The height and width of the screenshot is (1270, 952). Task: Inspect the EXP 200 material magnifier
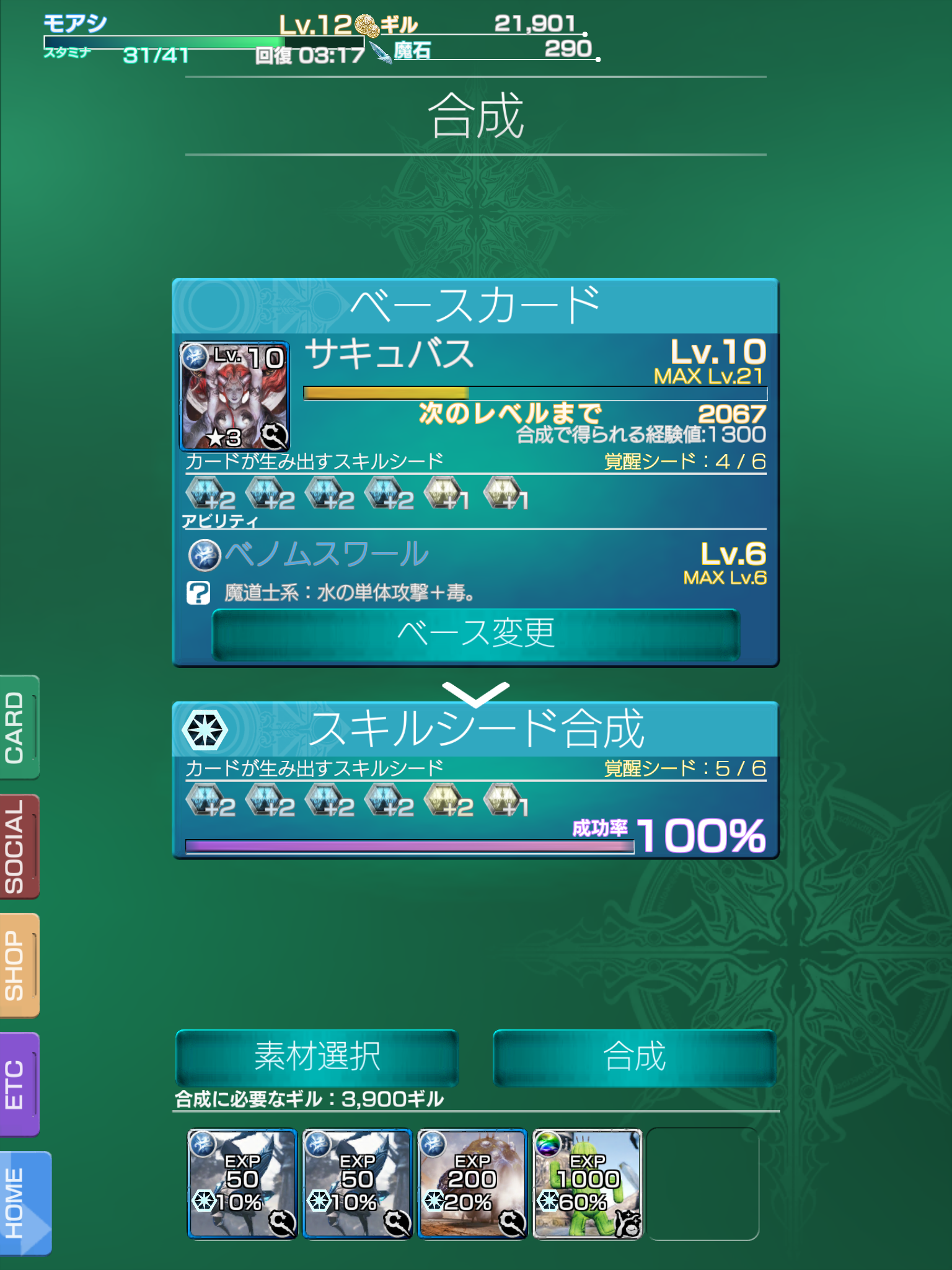(x=513, y=1224)
